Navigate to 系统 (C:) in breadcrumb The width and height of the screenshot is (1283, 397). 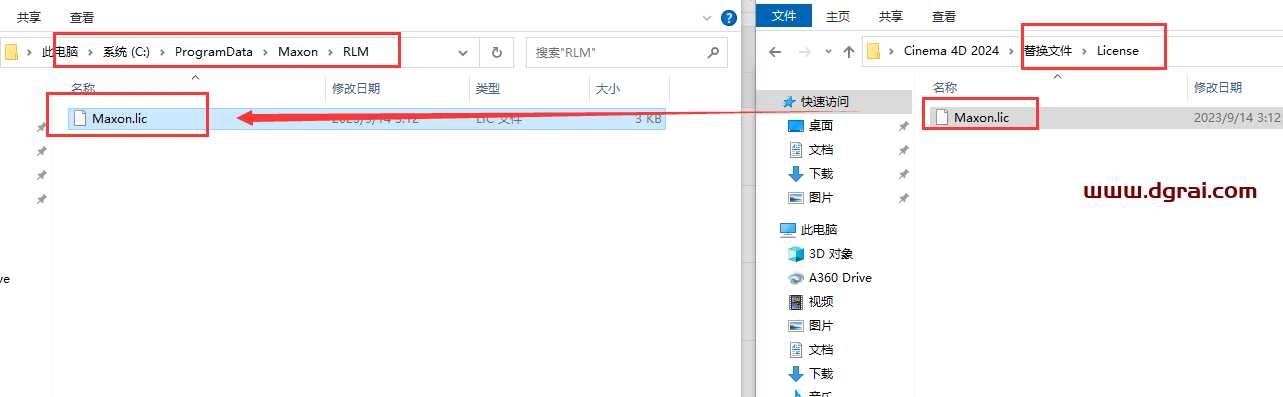(x=126, y=51)
